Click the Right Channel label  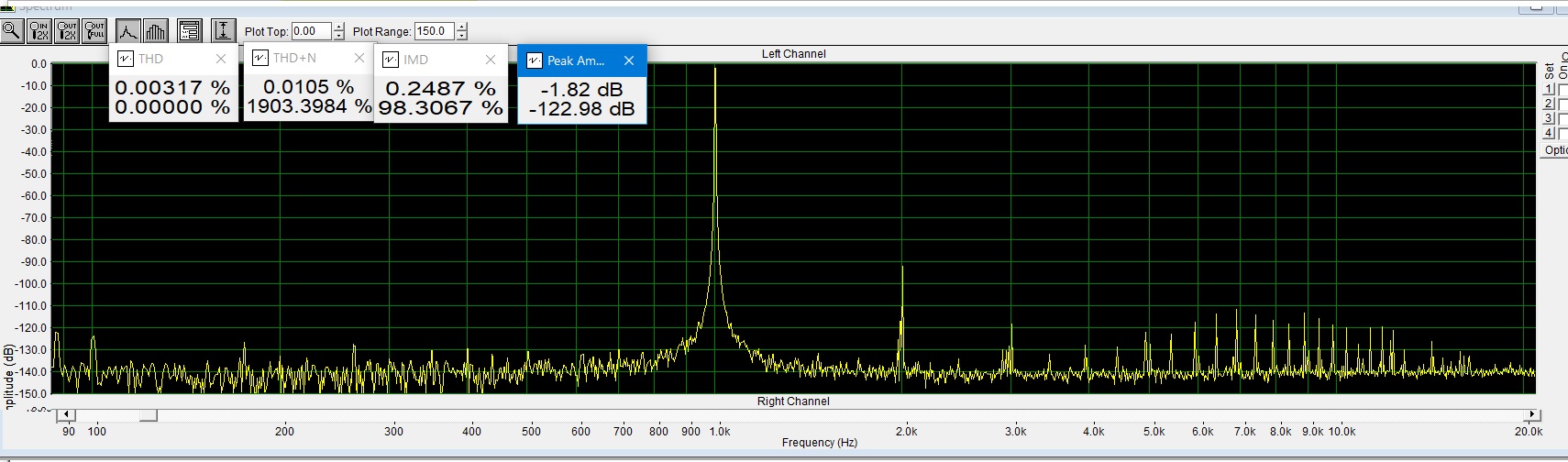click(794, 401)
